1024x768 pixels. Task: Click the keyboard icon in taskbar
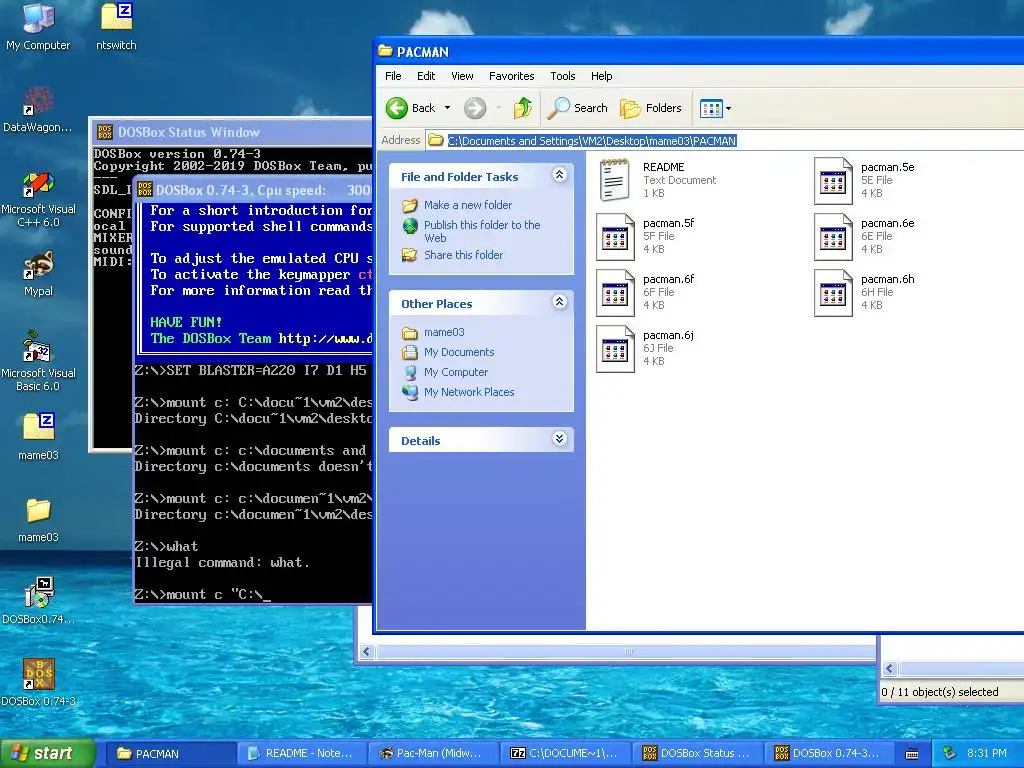pyautogui.click(x=912, y=754)
